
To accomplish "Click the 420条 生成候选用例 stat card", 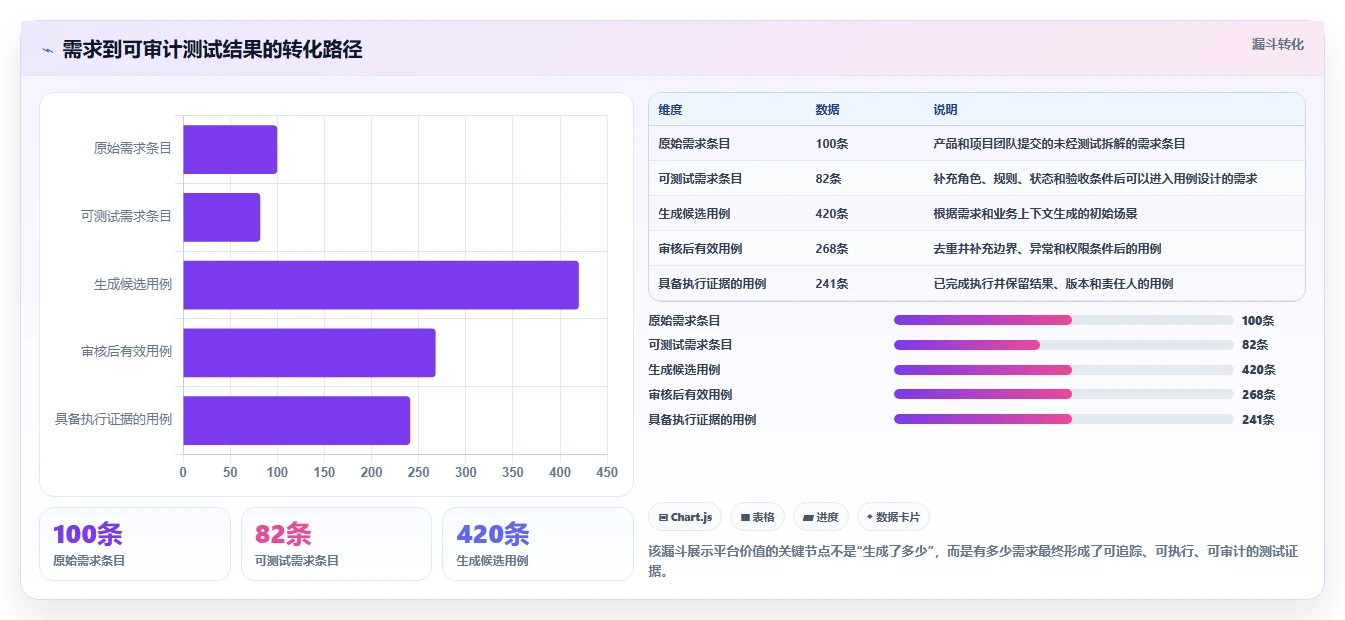I will click(x=537, y=544).
